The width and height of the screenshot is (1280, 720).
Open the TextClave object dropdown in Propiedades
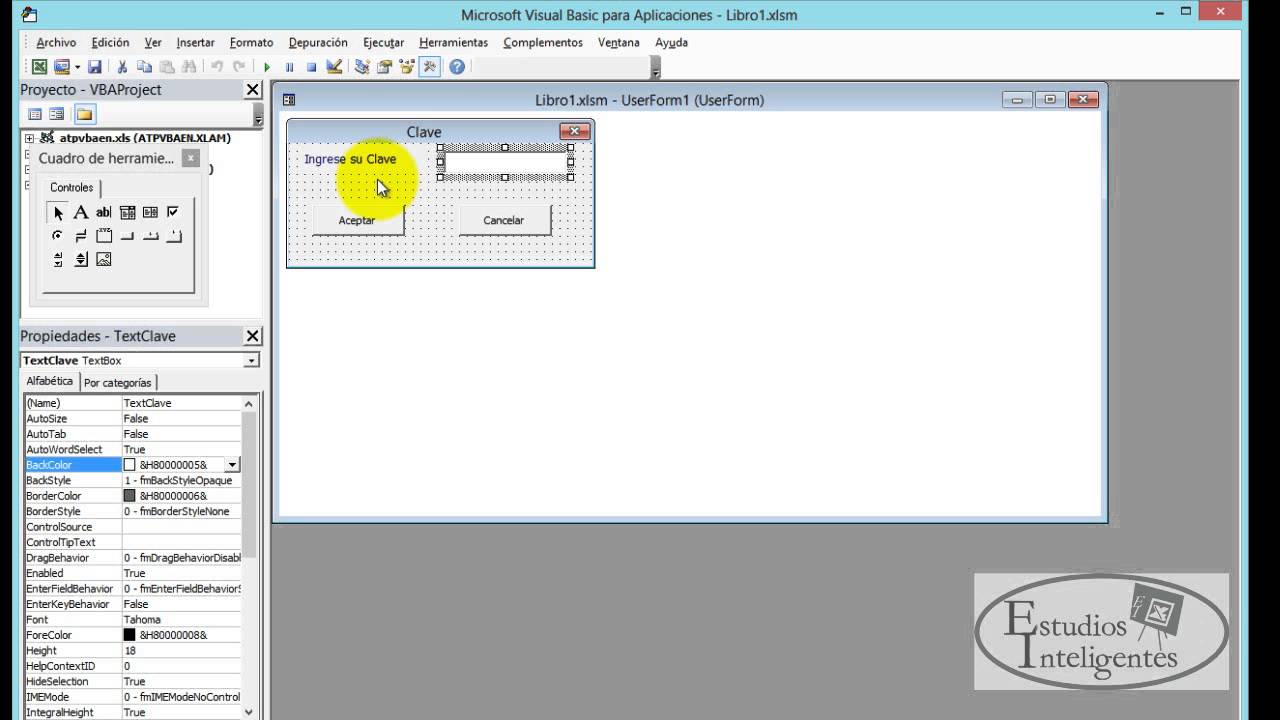(251, 361)
